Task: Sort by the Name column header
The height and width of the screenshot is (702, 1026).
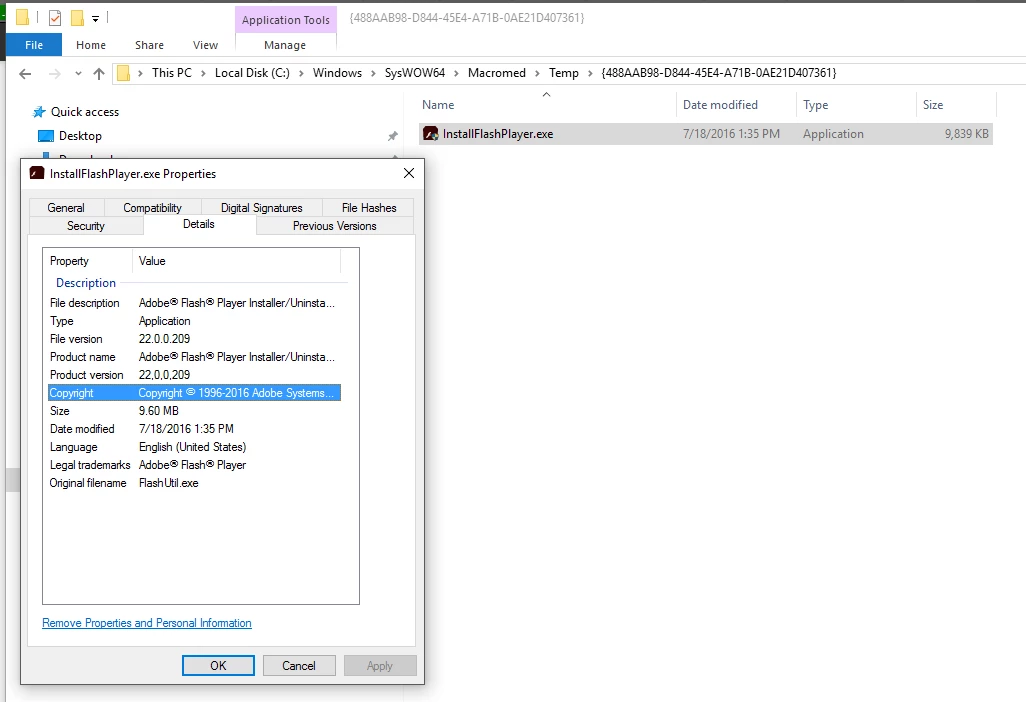Action: coord(438,105)
